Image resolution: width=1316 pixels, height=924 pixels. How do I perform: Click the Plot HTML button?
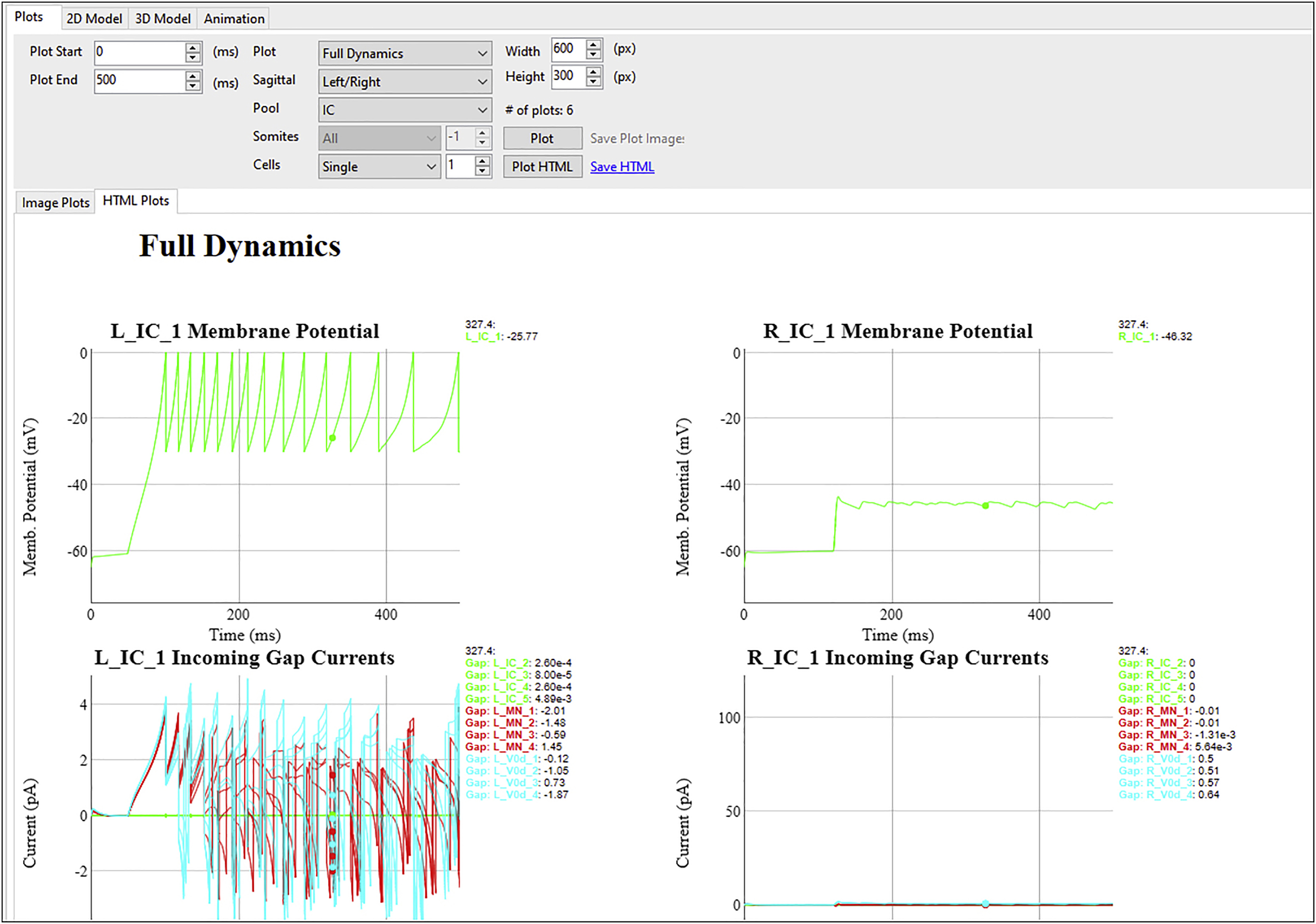tap(542, 167)
